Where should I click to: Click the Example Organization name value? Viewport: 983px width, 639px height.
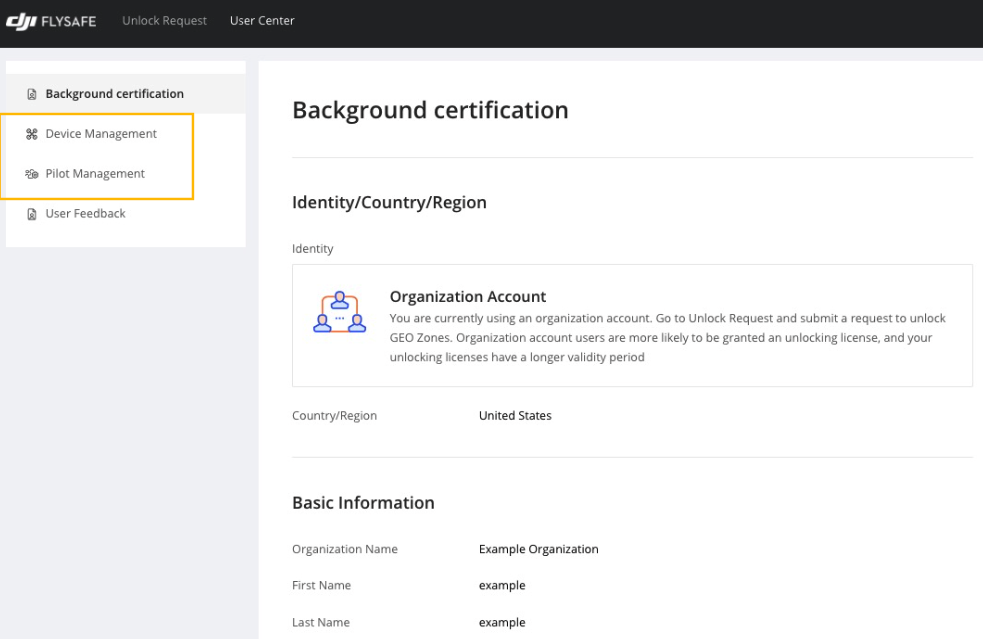point(539,549)
